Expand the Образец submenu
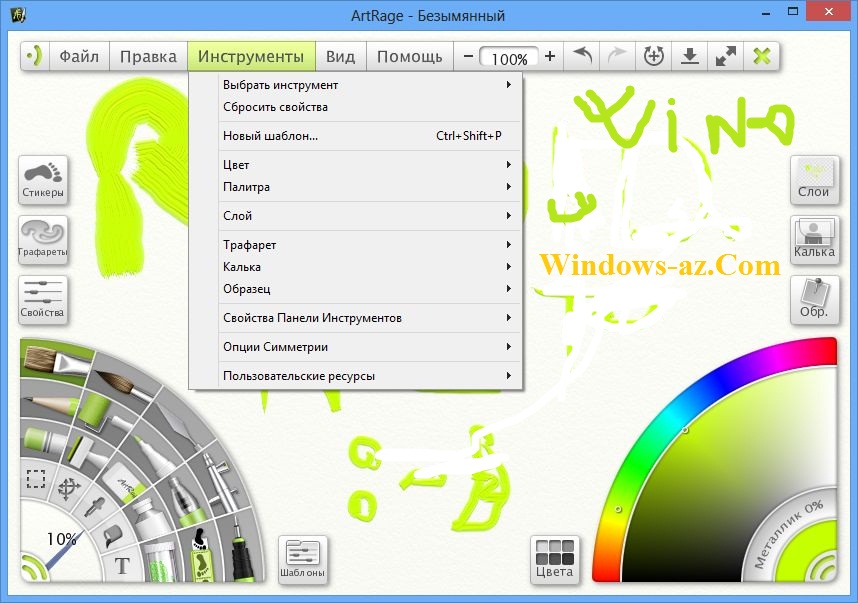Screen dimensions: 858x603 point(356,289)
